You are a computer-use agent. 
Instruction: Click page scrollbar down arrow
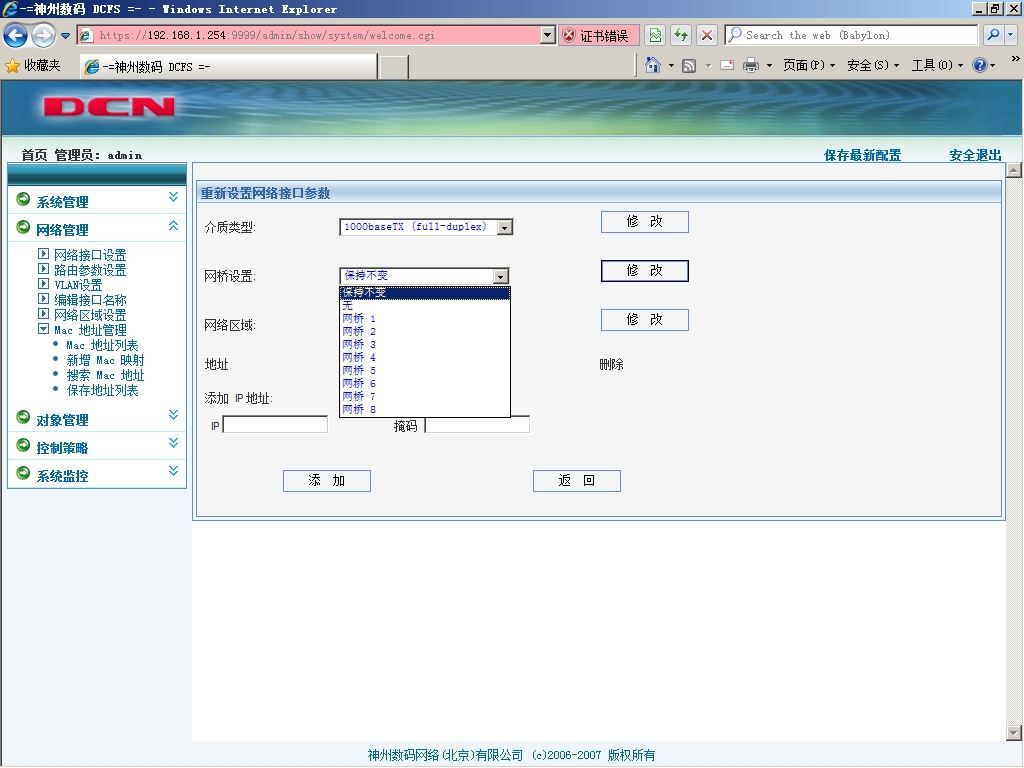click(x=1014, y=733)
